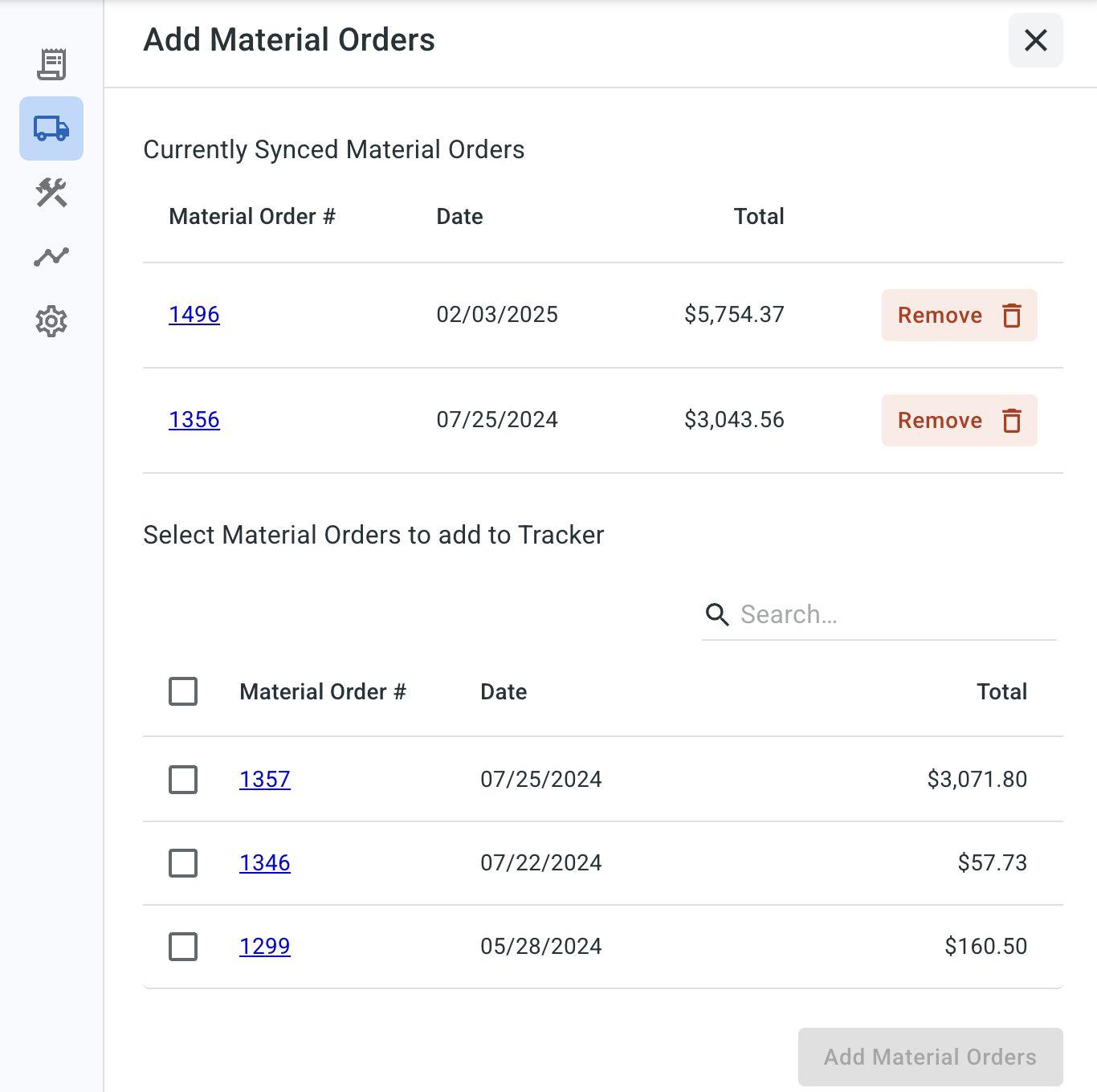
Task: Open the receipt/invoices sidebar icon
Action: point(51,64)
